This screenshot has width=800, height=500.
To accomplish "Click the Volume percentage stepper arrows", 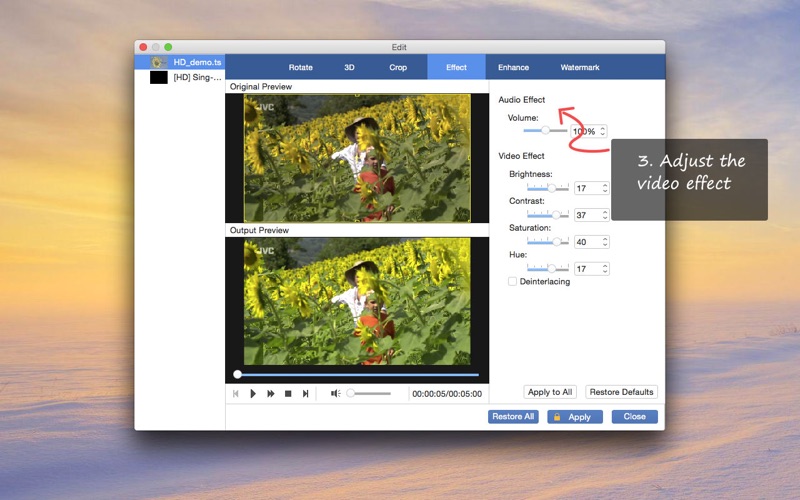I will click(x=602, y=131).
